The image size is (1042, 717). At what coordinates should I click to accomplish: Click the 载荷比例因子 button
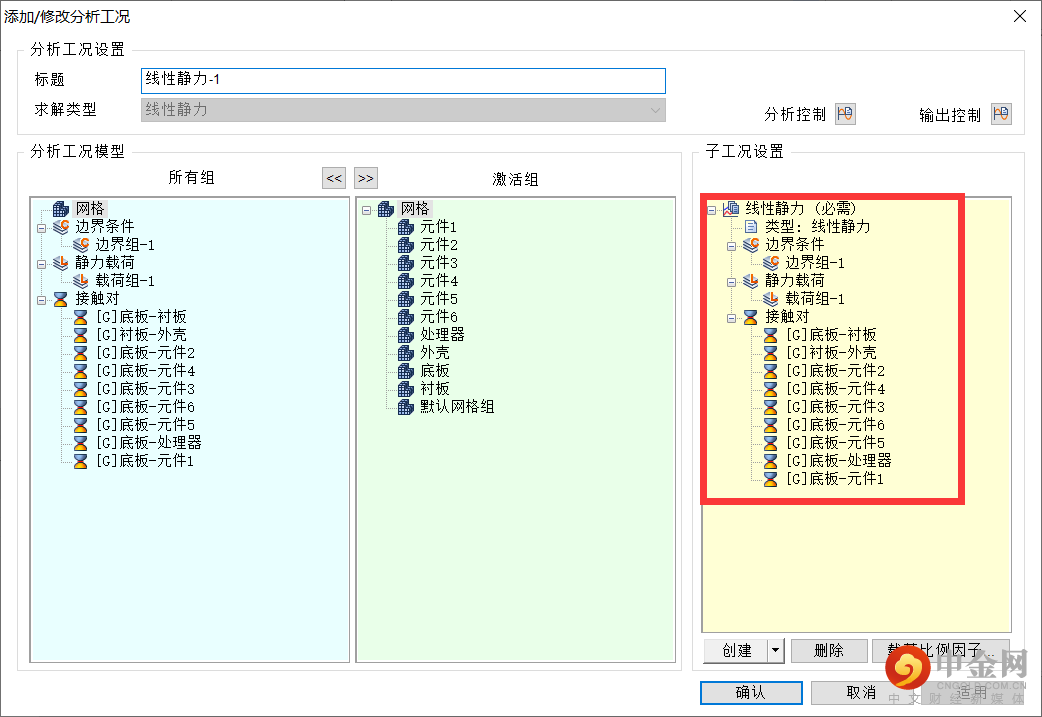[940, 651]
